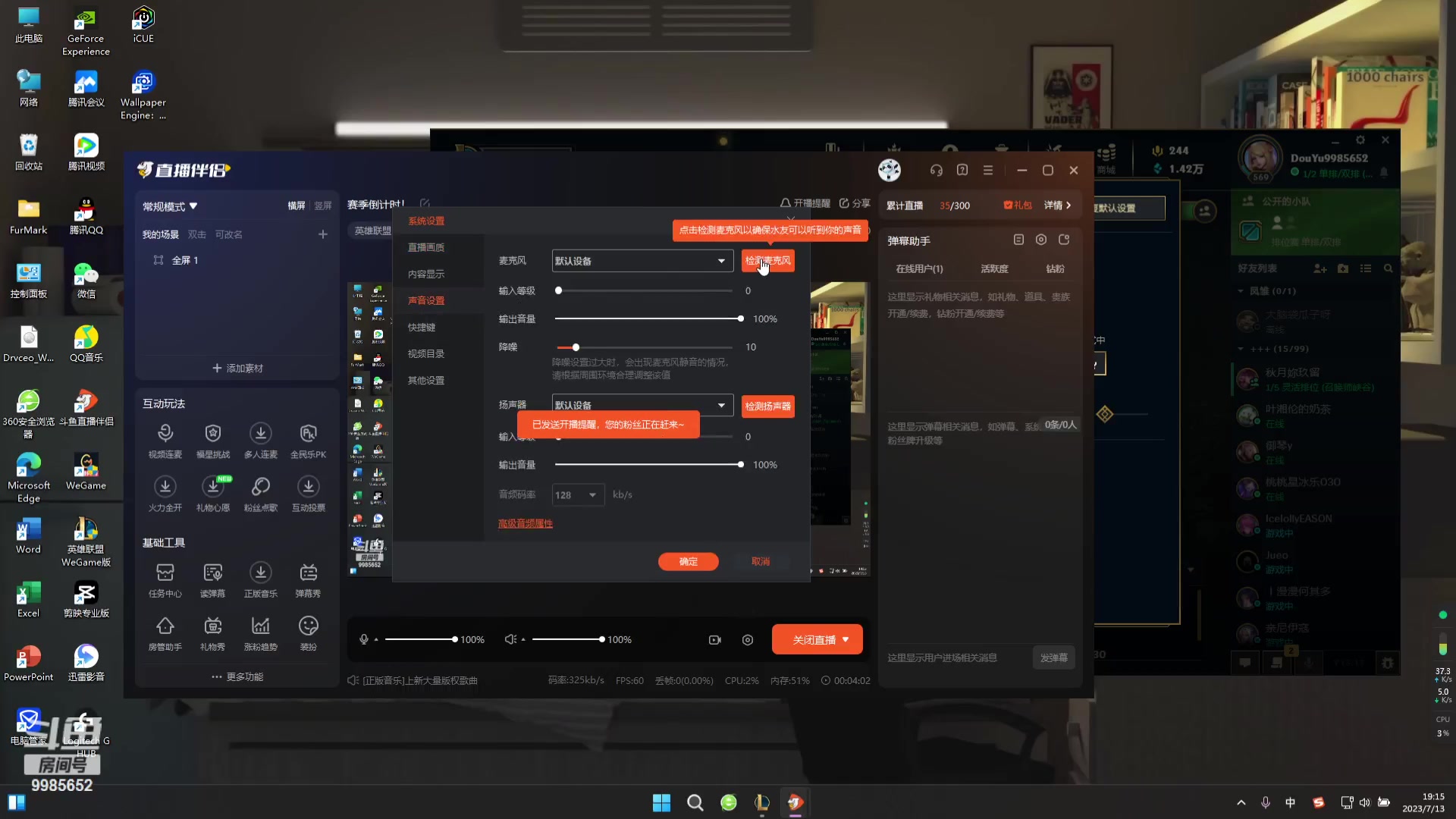The height and width of the screenshot is (819, 1456).
Task: Click 更多功能 more functions
Action: pos(237,676)
